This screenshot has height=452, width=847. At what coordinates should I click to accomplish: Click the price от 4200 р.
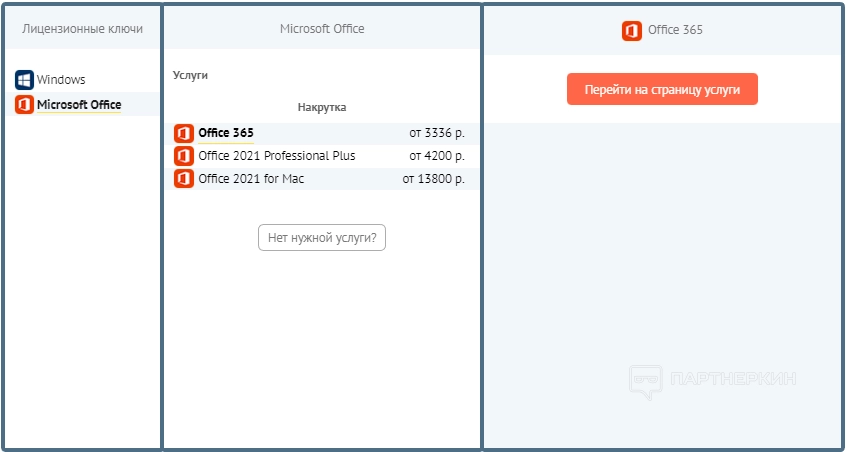pyautogui.click(x=437, y=156)
